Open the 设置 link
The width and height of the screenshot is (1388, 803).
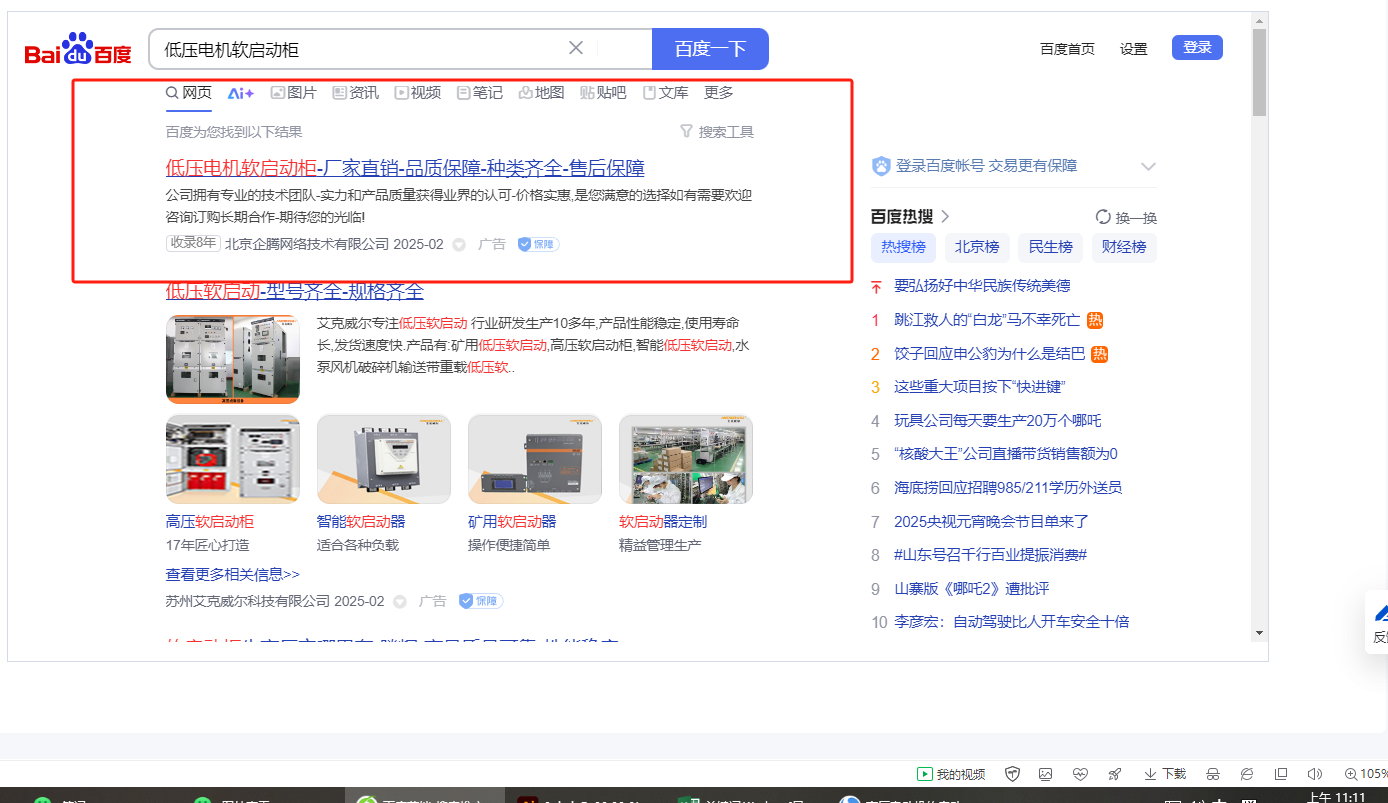click(x=1134, y=49)
